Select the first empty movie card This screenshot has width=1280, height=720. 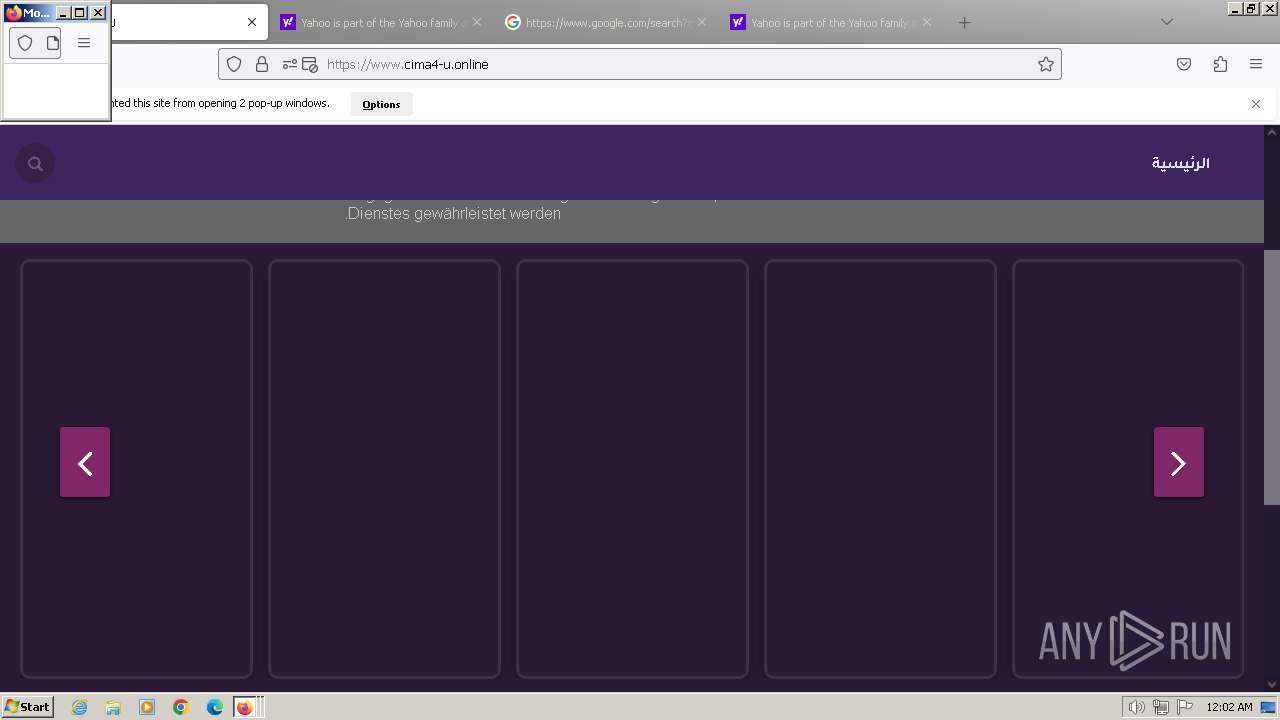pyautogui.click(x=136, y=469)
